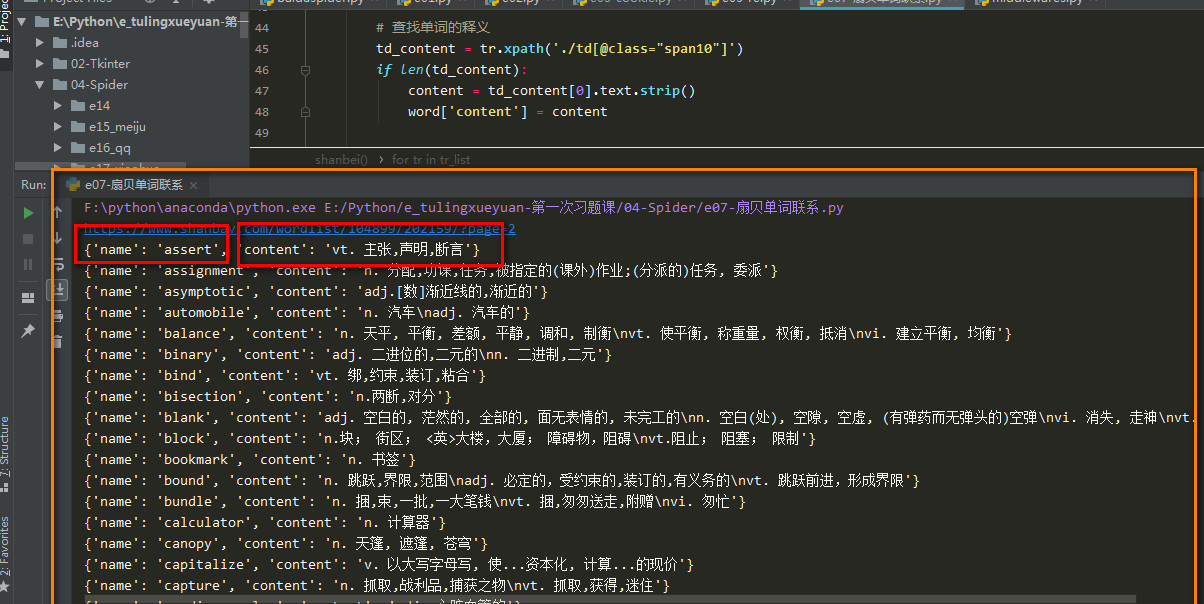Click the 'bundle' output row

click(415, 501)
